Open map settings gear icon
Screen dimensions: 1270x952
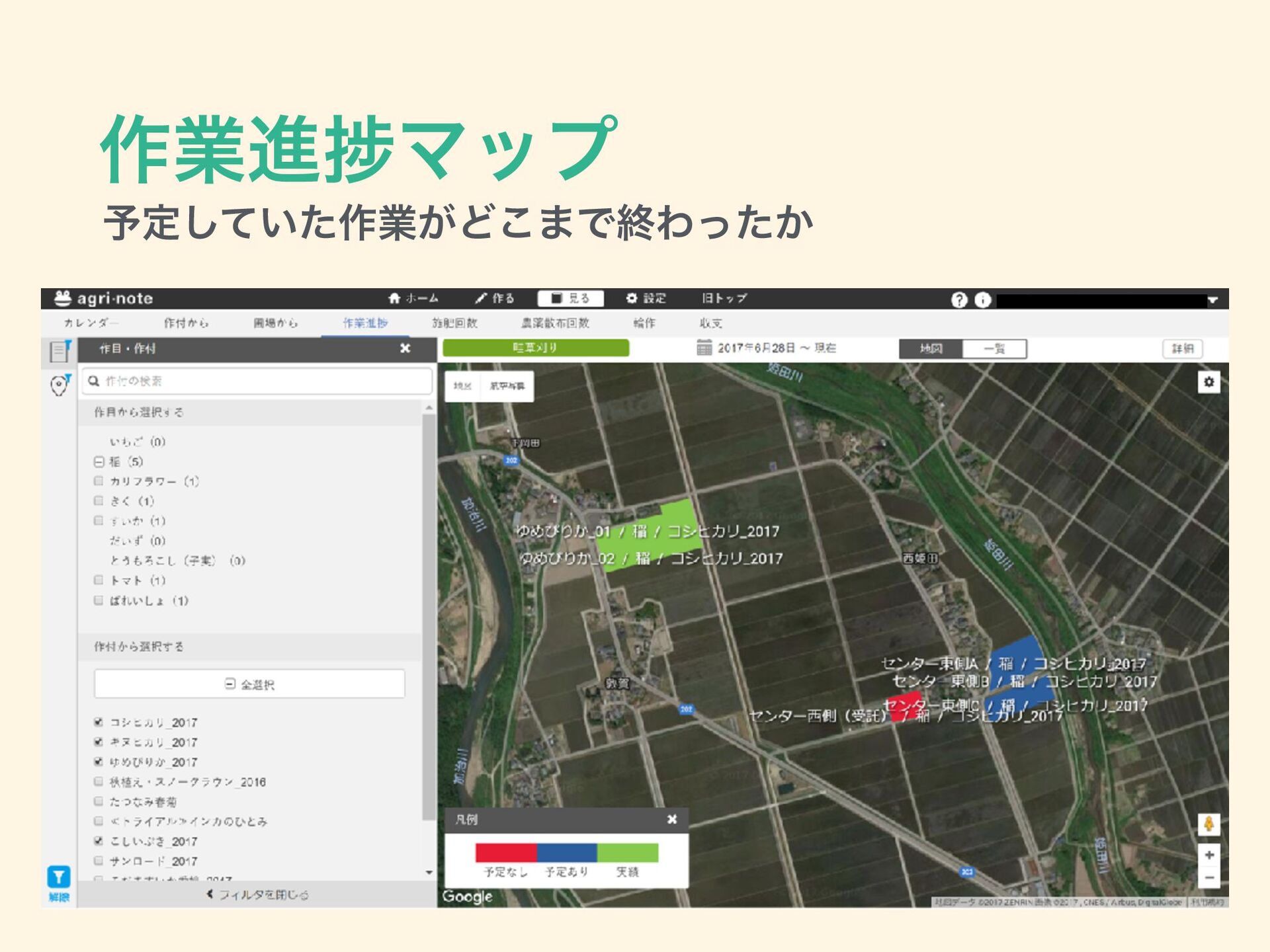coord(1208,382)
